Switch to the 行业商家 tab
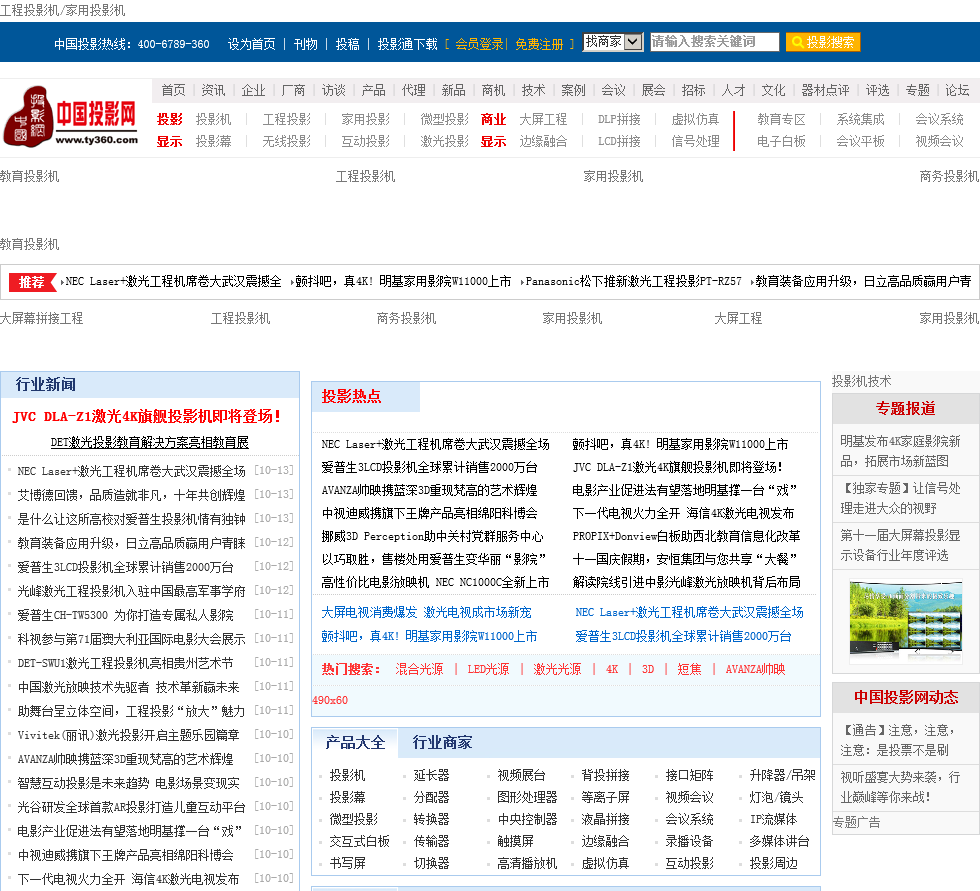 coord(442,742)
